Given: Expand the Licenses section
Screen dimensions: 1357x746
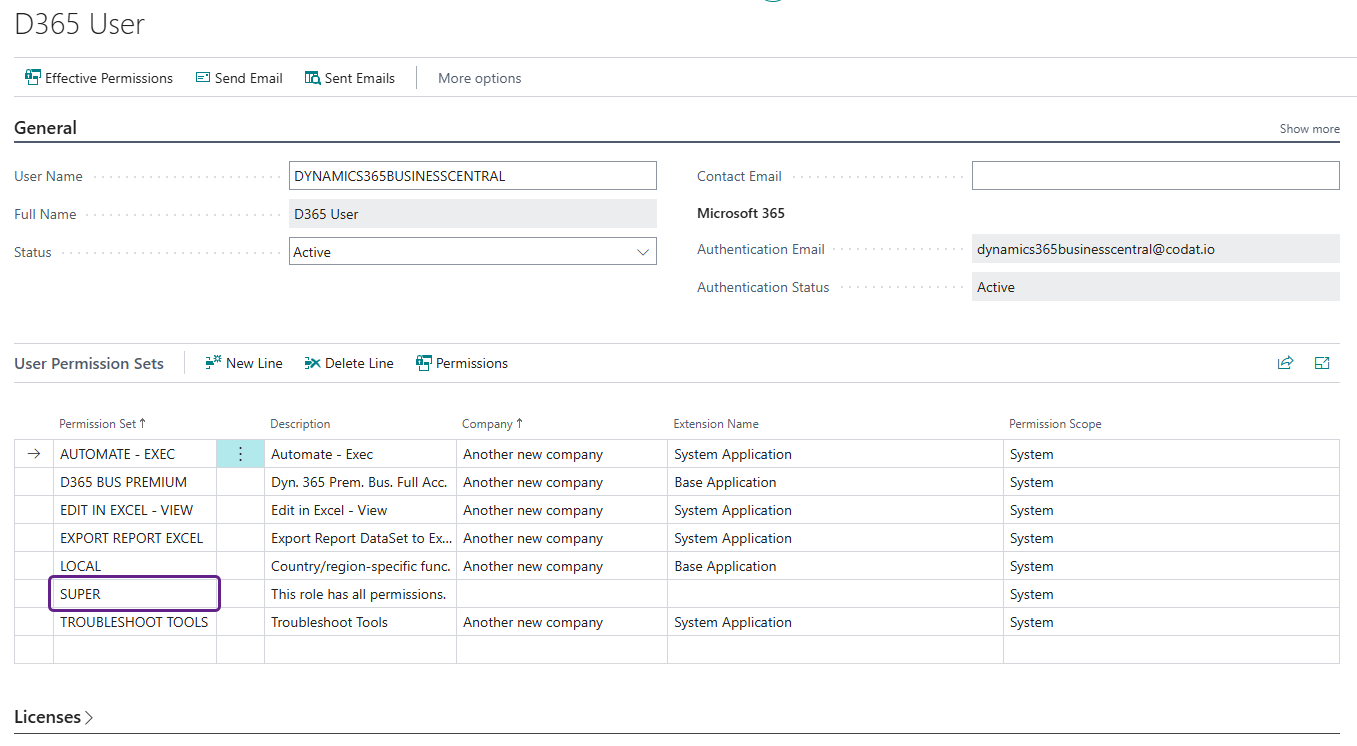Looking at the screenshot, I should click(x=52, y=716).
